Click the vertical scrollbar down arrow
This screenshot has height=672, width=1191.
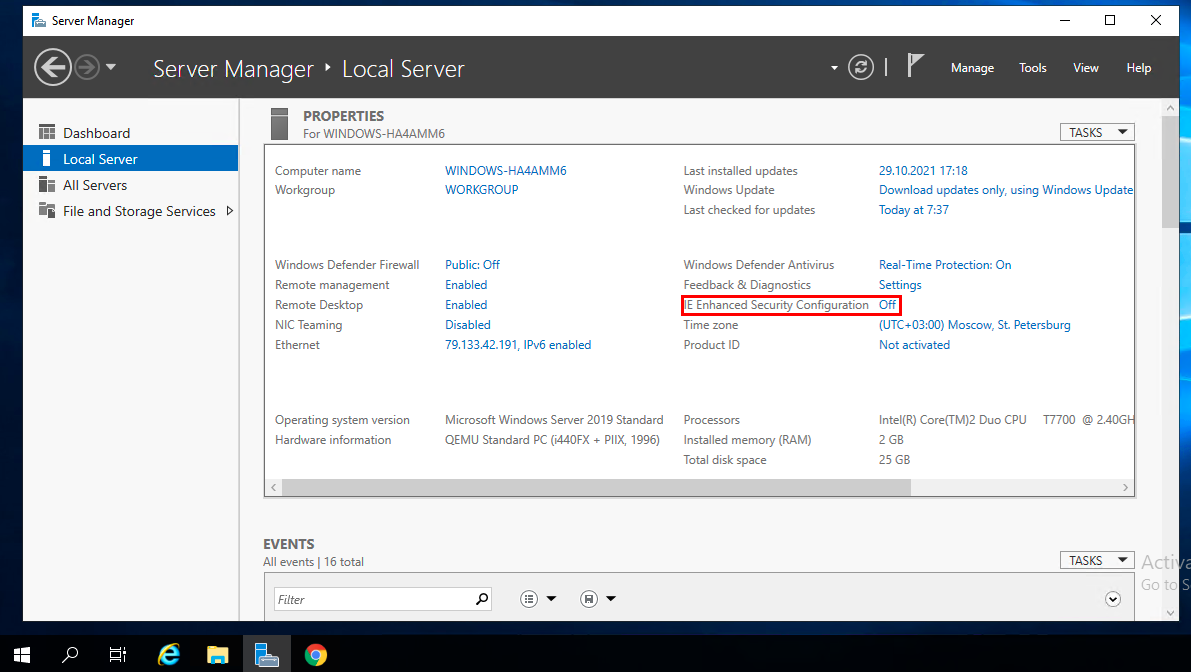coord(1170,613)
